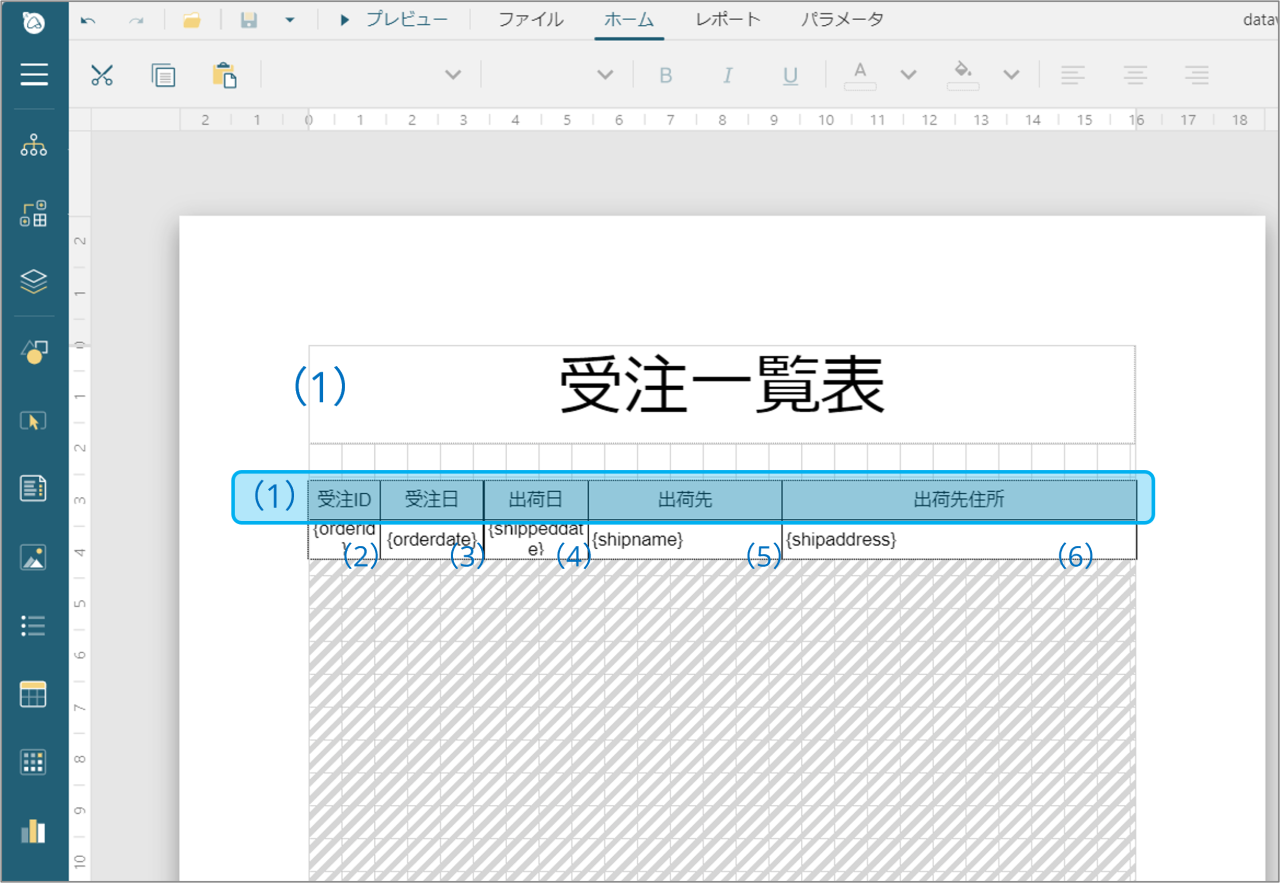Image resolution: width=1280 pixels, height=883 pixels.
Task: Select the {orderdate} detail cell
Action: (x=432, y=540)
